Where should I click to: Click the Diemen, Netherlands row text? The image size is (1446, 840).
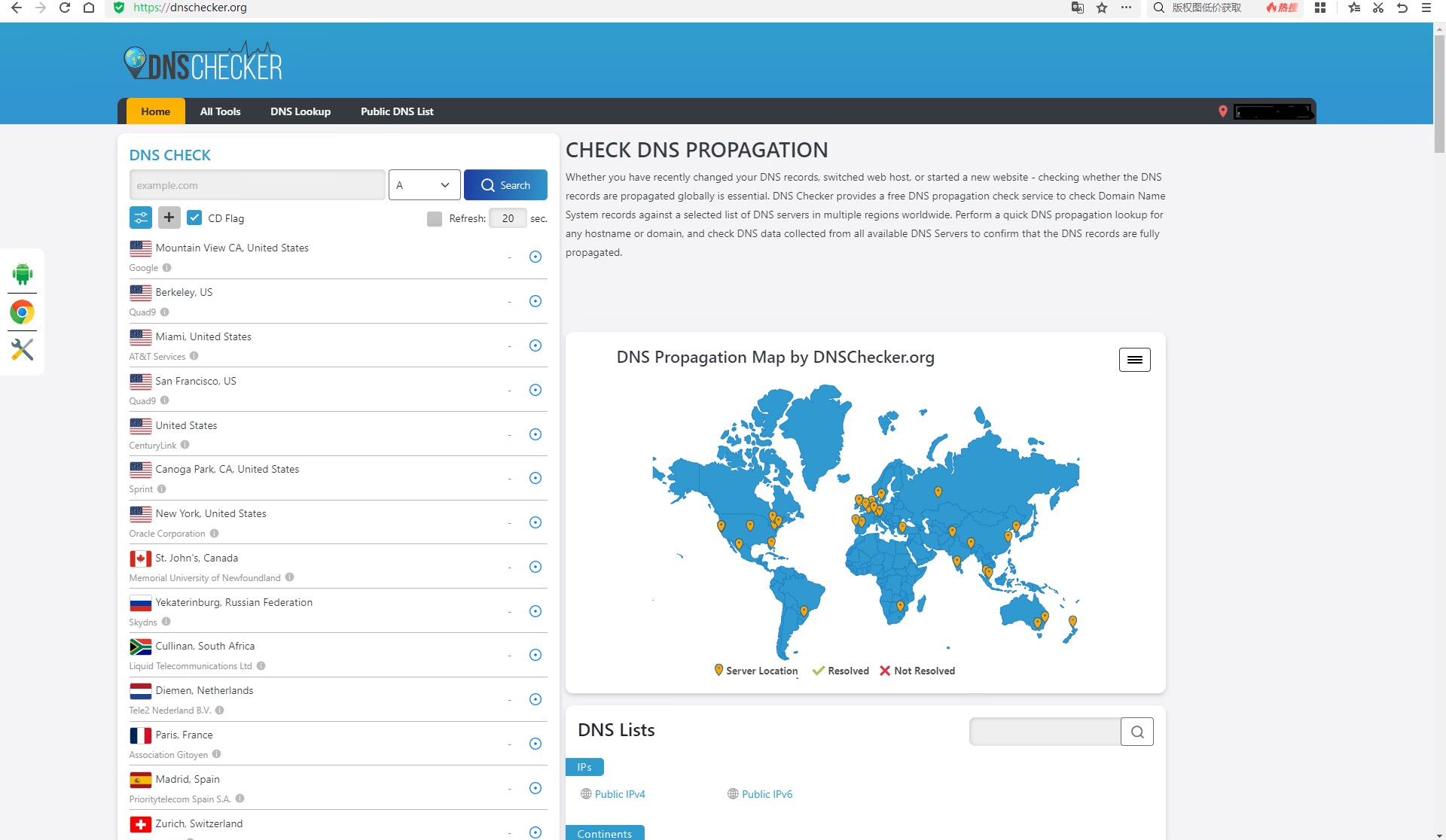(x=204, y=690)
